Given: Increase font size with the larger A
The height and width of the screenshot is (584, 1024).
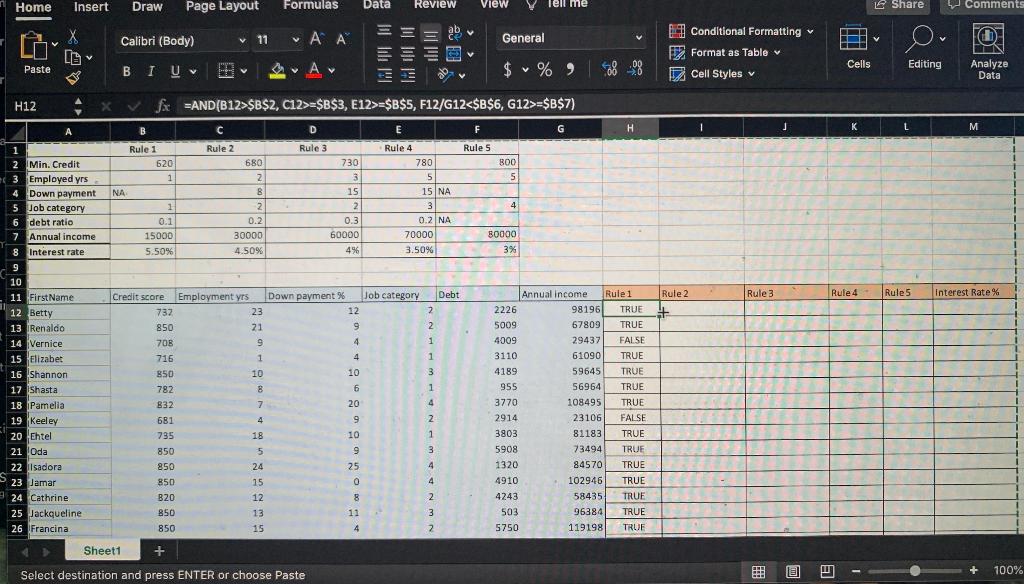Looking at the screenshot, I should 316,39.
